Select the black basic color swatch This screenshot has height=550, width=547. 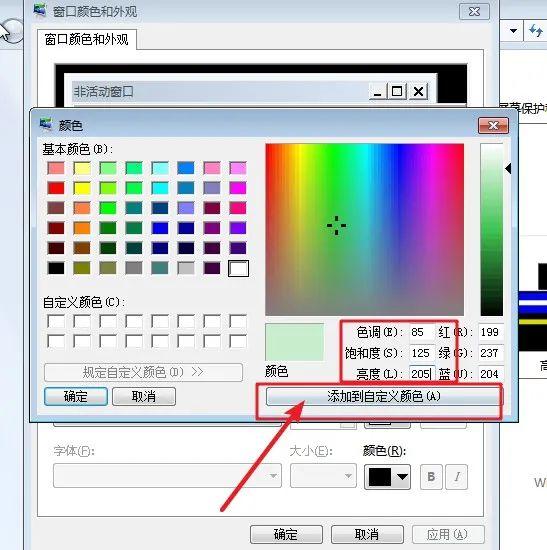pos(56,268)
